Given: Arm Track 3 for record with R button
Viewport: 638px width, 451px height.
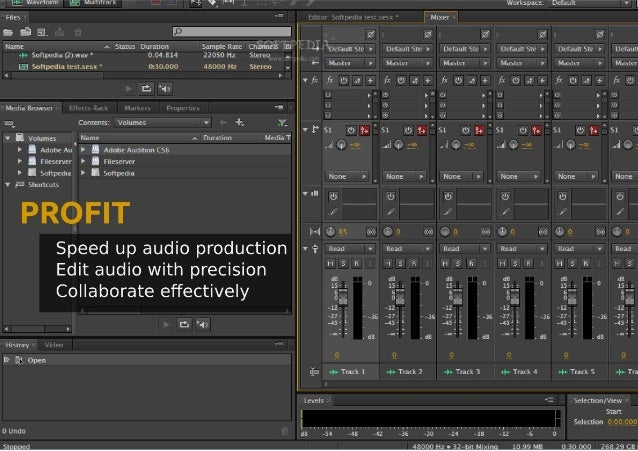Looking at the screenshot, I should click(x=472, y=264).
